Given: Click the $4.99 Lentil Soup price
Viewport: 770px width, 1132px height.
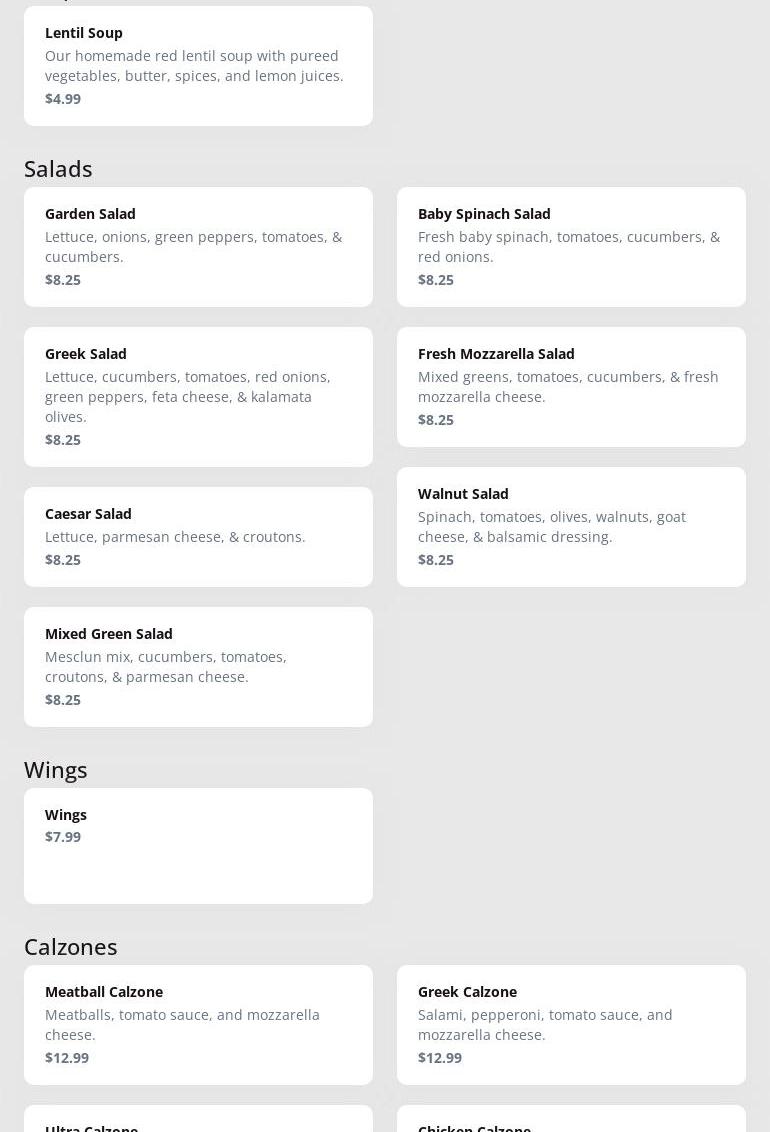Looking at the screenshot, I should pos(63,99).
